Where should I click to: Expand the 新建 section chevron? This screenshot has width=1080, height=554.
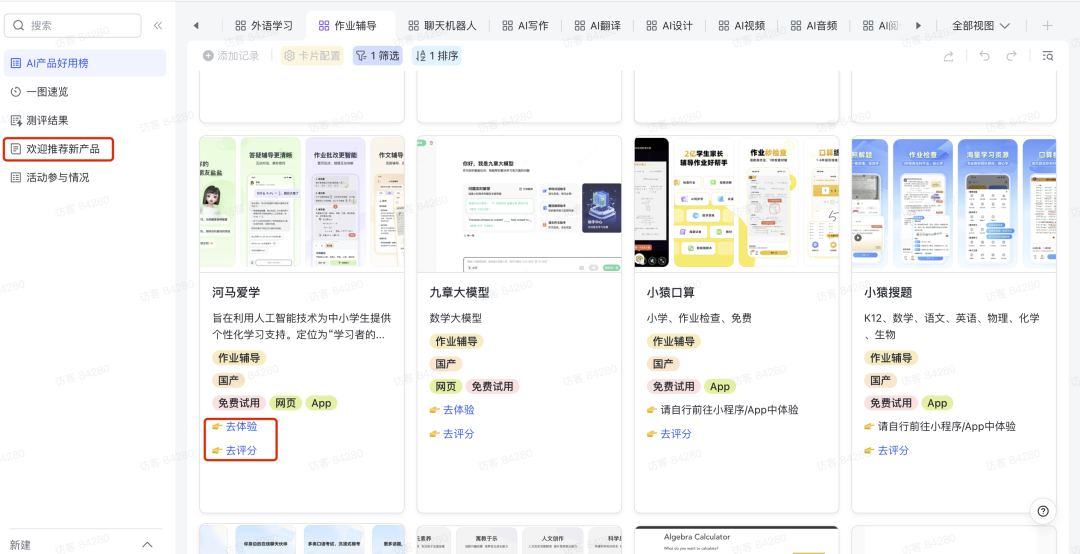pos(147,545)
